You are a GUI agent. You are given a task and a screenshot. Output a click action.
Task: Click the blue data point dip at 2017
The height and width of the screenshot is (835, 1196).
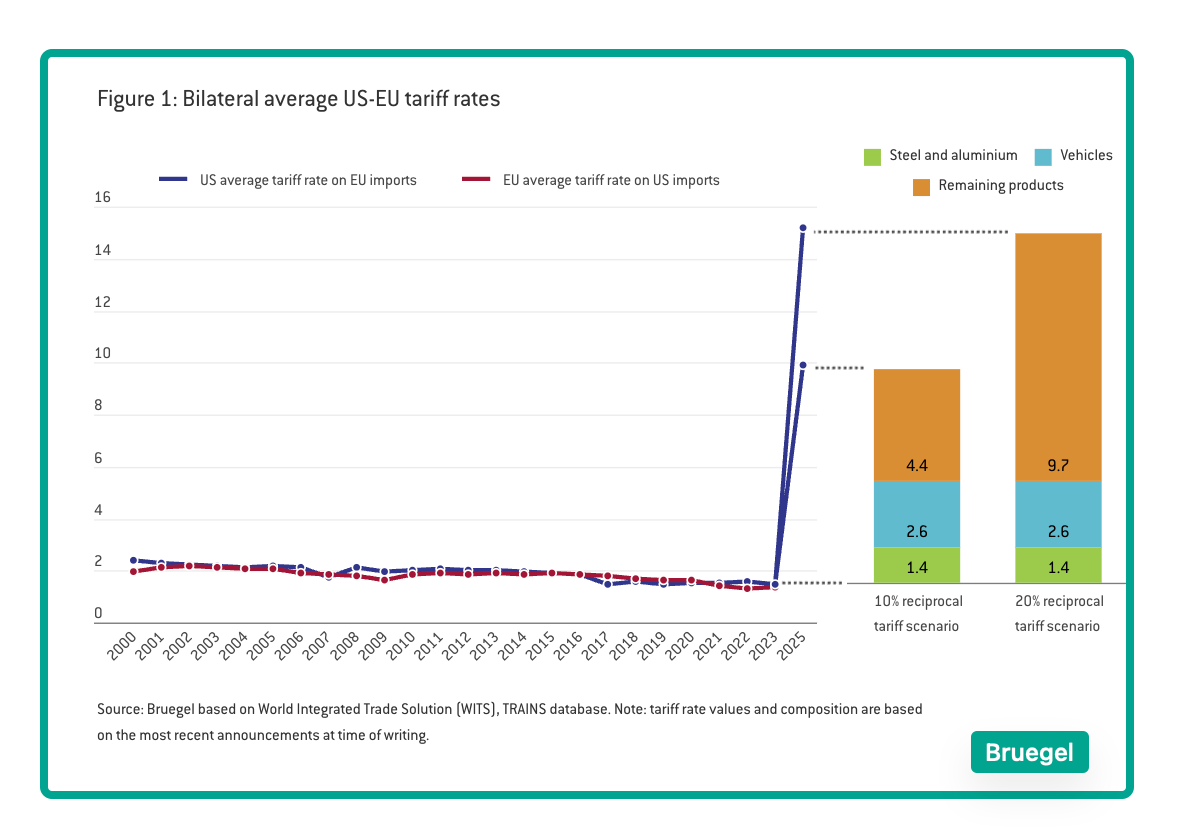(x=608, y=584)
